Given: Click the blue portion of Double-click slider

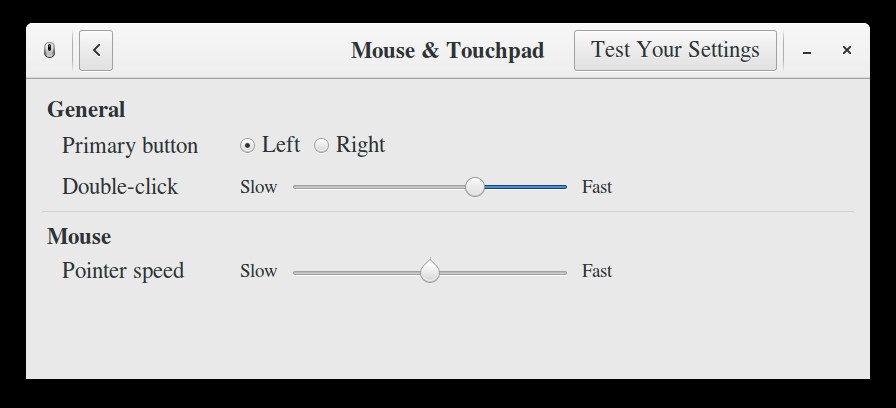Looking at the screenshot, I should 525,187.
